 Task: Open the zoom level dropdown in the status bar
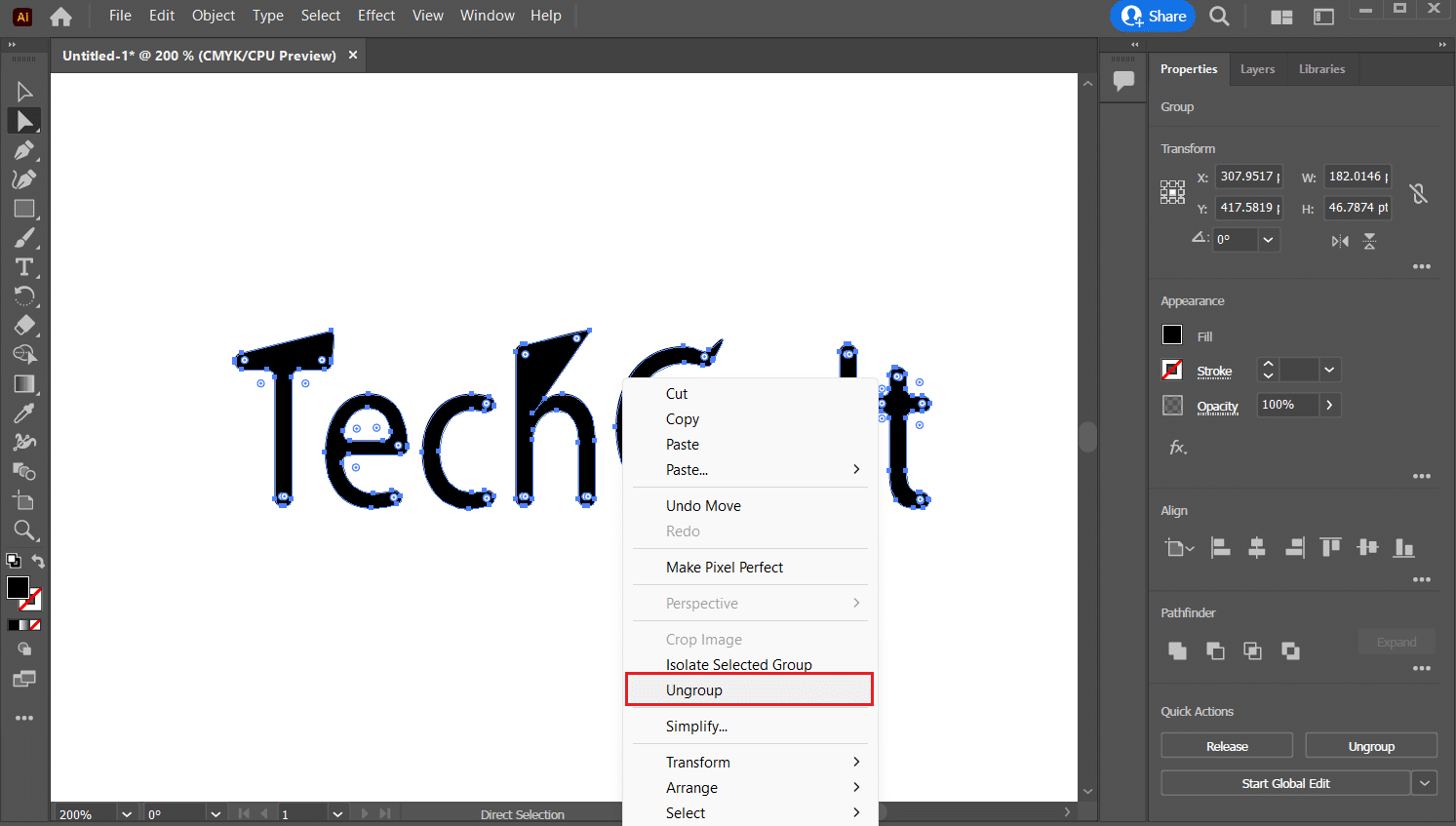coord(126,812)
